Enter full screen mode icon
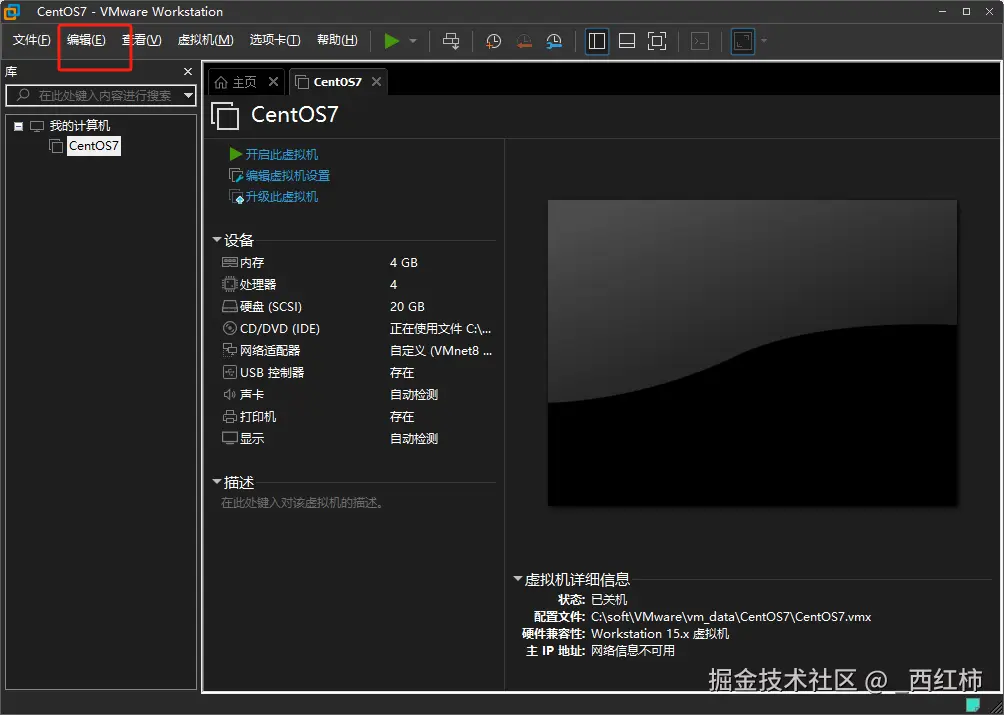The height and width of the screenshot is (715, 1004). [657, 41]
